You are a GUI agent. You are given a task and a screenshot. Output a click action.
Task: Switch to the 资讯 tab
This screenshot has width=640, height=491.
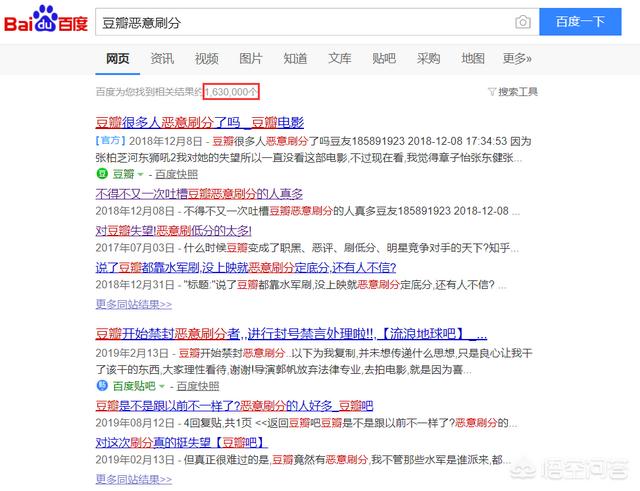(162, 59)
